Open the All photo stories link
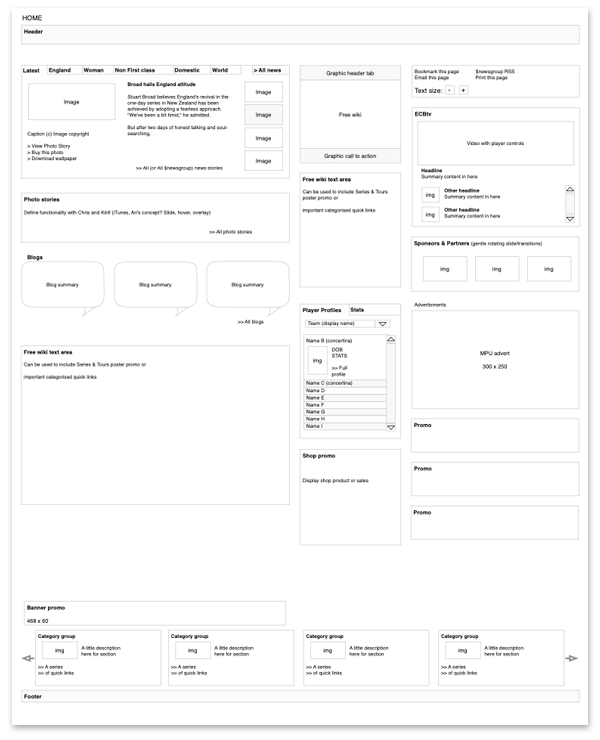Image resolution: width=600 pixels, height=740 pixels. (x=230, y=232)
